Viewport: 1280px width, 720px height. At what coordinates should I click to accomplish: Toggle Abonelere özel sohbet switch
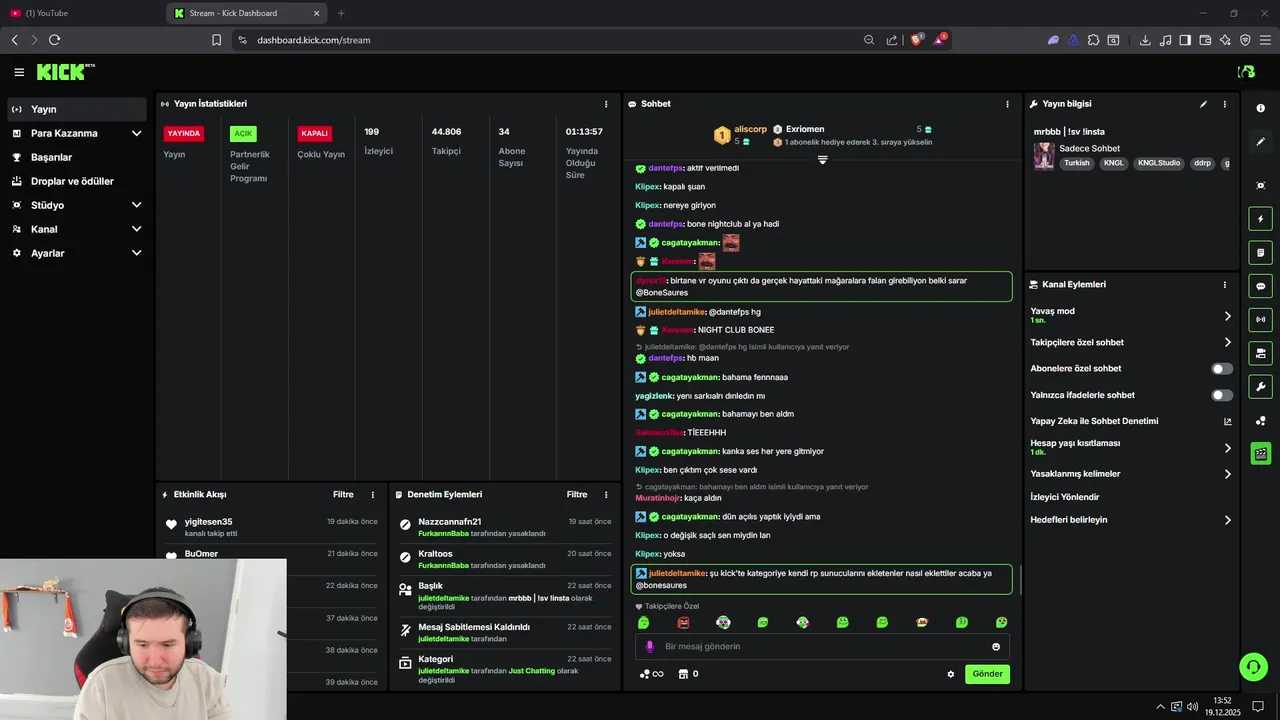coord(1222,369)
